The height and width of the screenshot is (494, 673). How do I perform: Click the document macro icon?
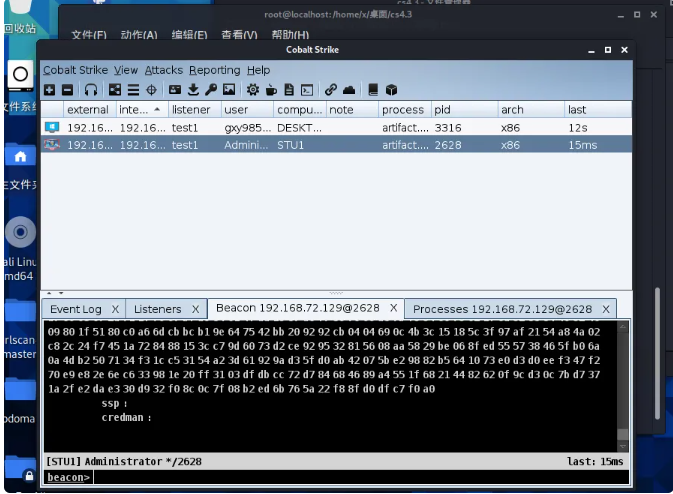289,90
